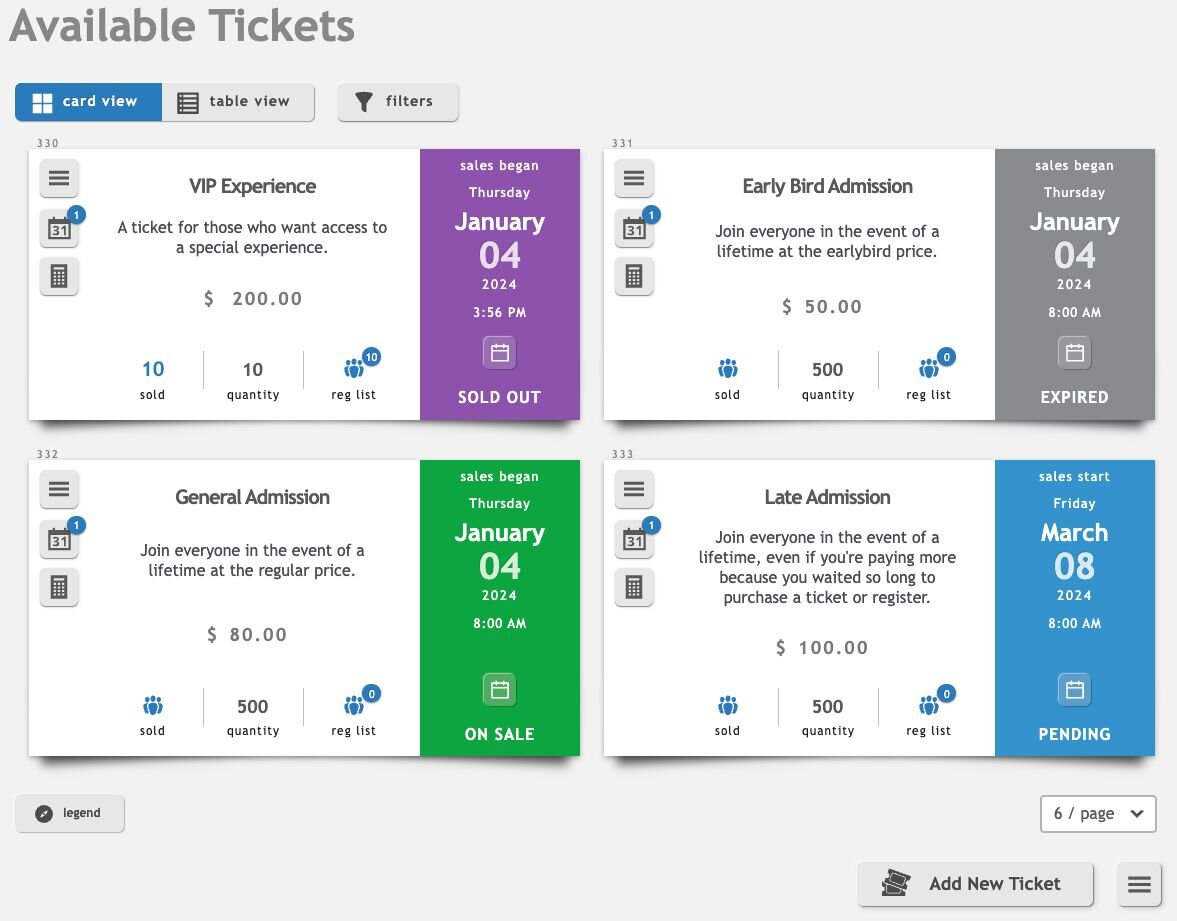Click the Early Bird Admission title
1177x921 pixels.
[x=827, y=186]
